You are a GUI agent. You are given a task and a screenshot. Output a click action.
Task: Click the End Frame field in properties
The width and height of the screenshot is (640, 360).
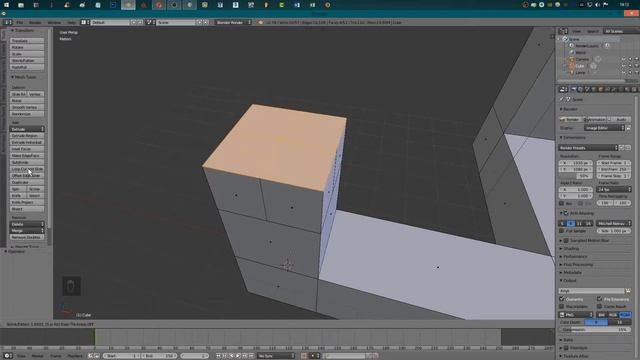tap(614, 169)
